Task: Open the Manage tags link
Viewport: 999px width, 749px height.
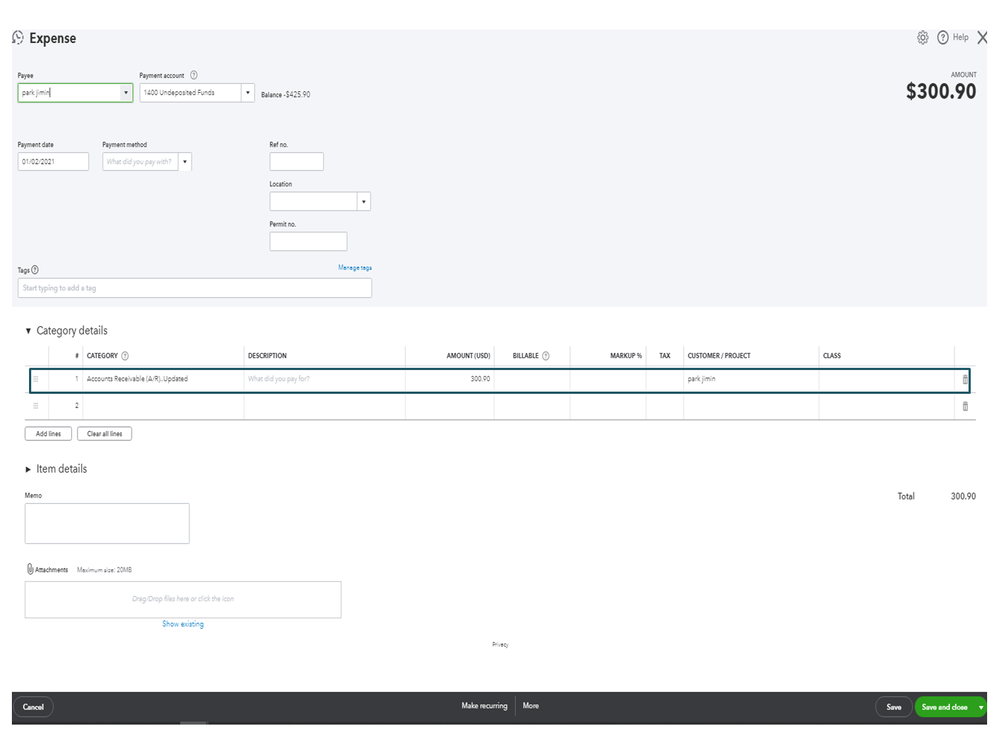Action: tap(355, 268)
